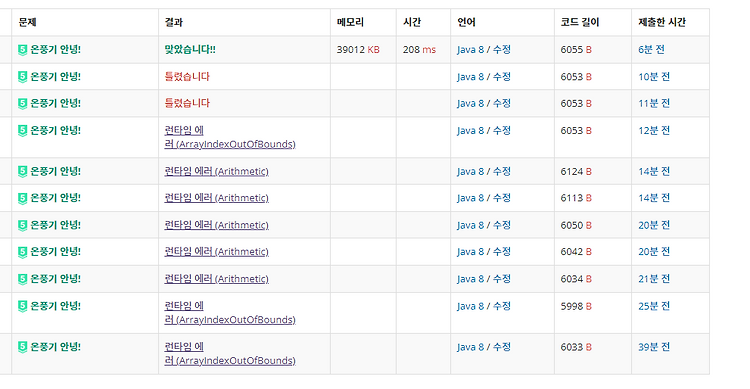
Task: Click tier badge icon in 21분 전 row
Action: tap(22, 279)
